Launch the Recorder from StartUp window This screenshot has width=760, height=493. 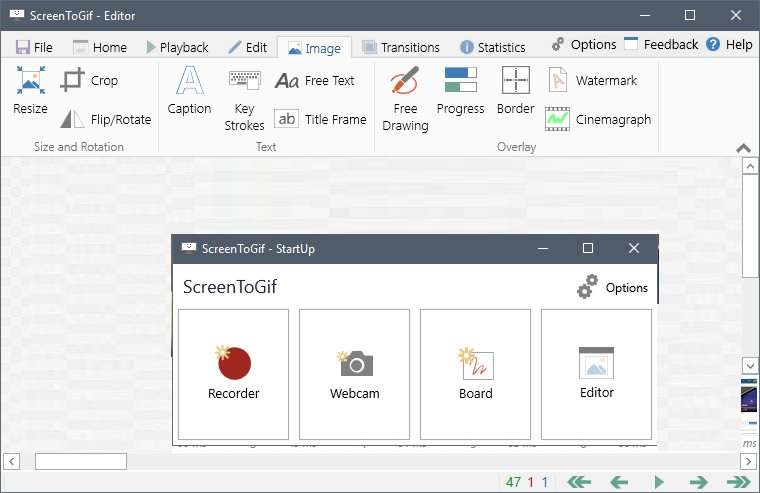click(233, 374)
